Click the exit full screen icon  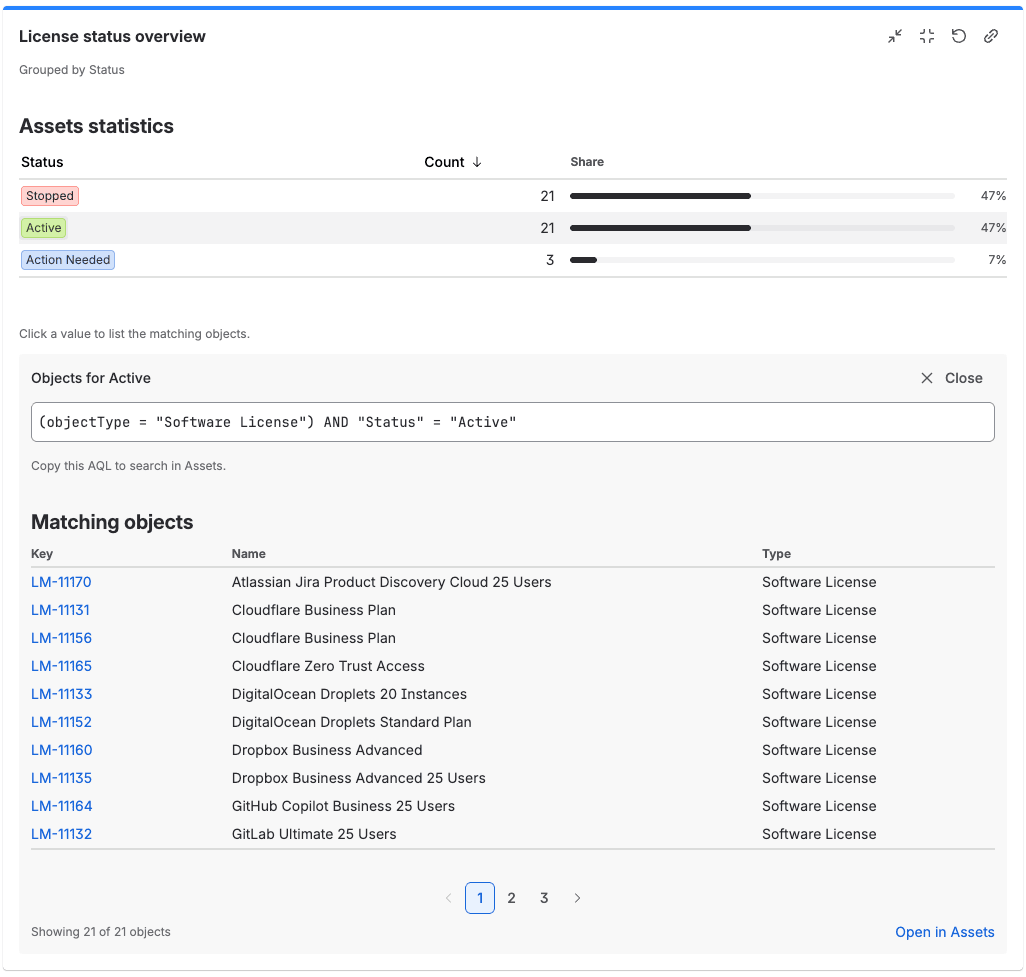point(927,37)
